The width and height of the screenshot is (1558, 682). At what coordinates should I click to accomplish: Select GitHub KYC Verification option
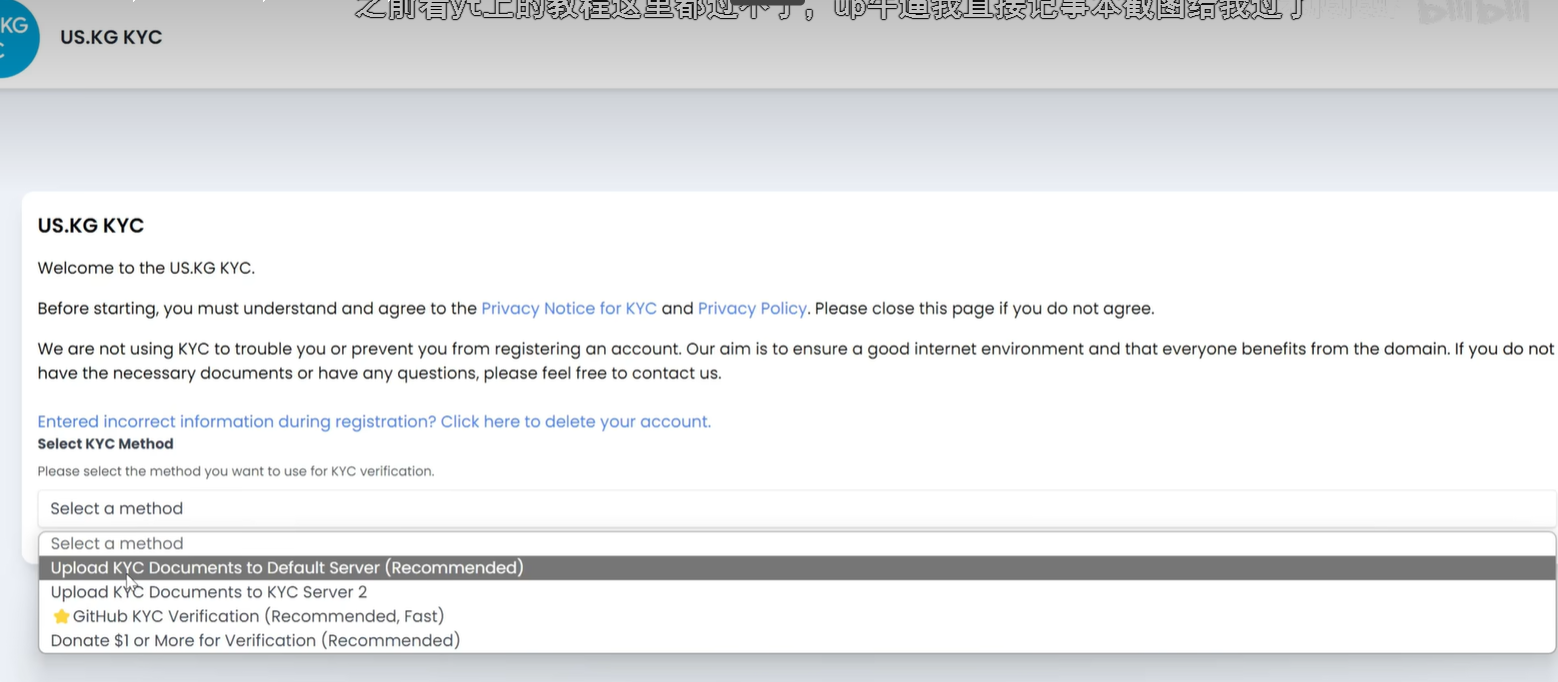pyautogui.click(x=797, y=615)
